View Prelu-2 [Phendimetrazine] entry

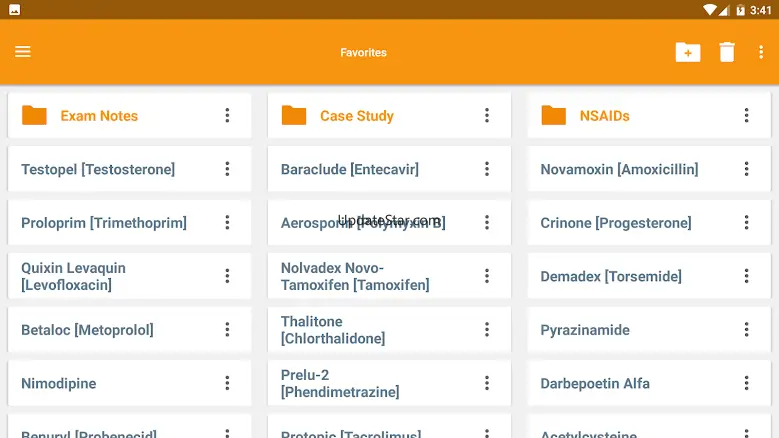[389, 383]
